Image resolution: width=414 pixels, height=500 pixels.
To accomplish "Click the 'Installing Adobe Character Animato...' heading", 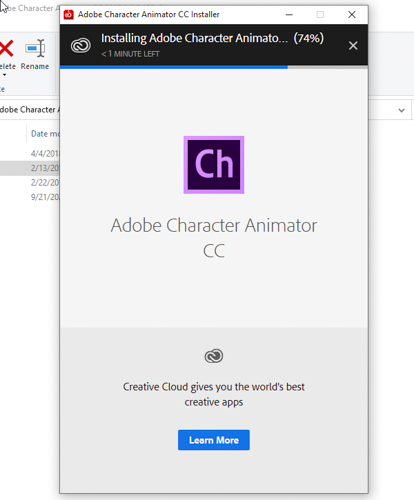I will click(194, 38).
